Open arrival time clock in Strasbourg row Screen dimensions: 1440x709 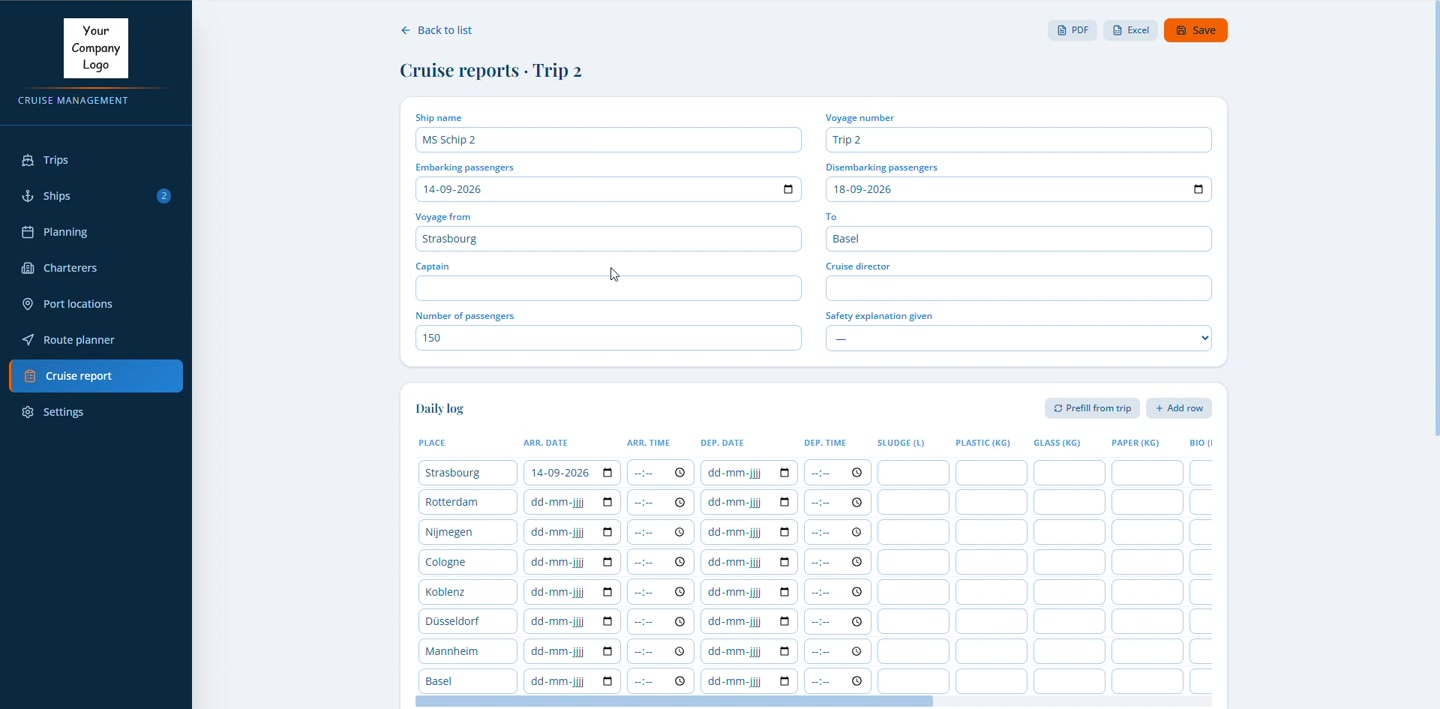680,473
